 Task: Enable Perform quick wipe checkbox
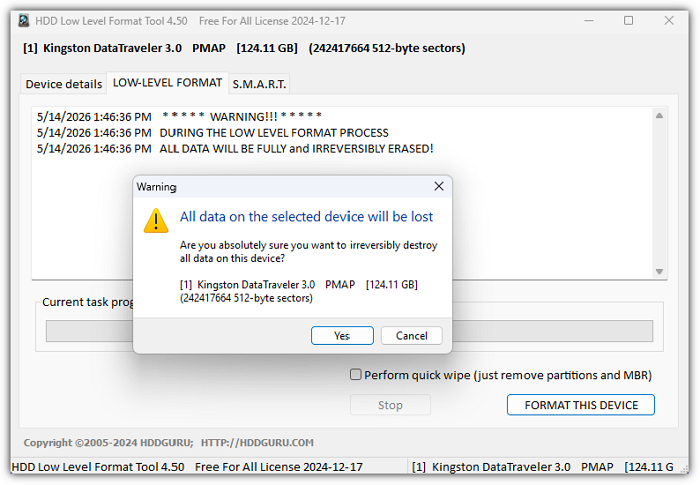click(x=355, y=374)
